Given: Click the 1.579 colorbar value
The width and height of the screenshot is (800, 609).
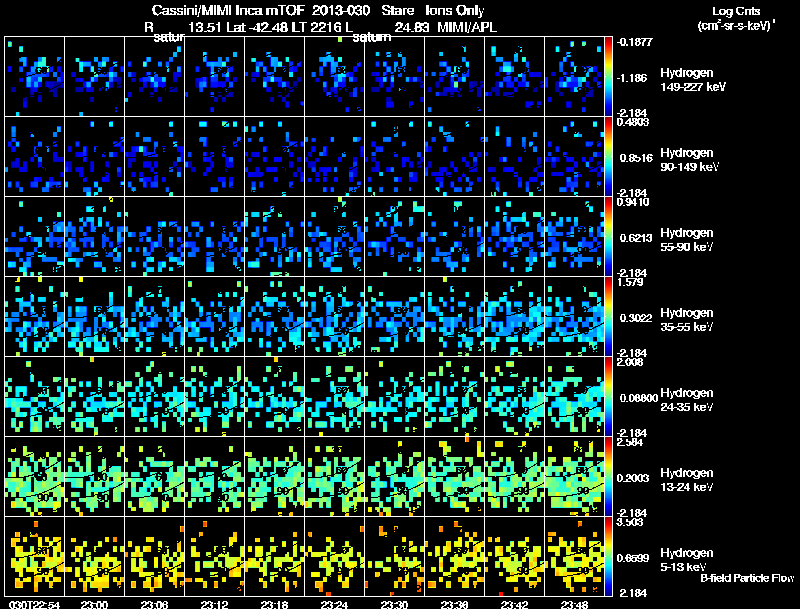Looking at the screenshot, I should (x=630, y=282).
